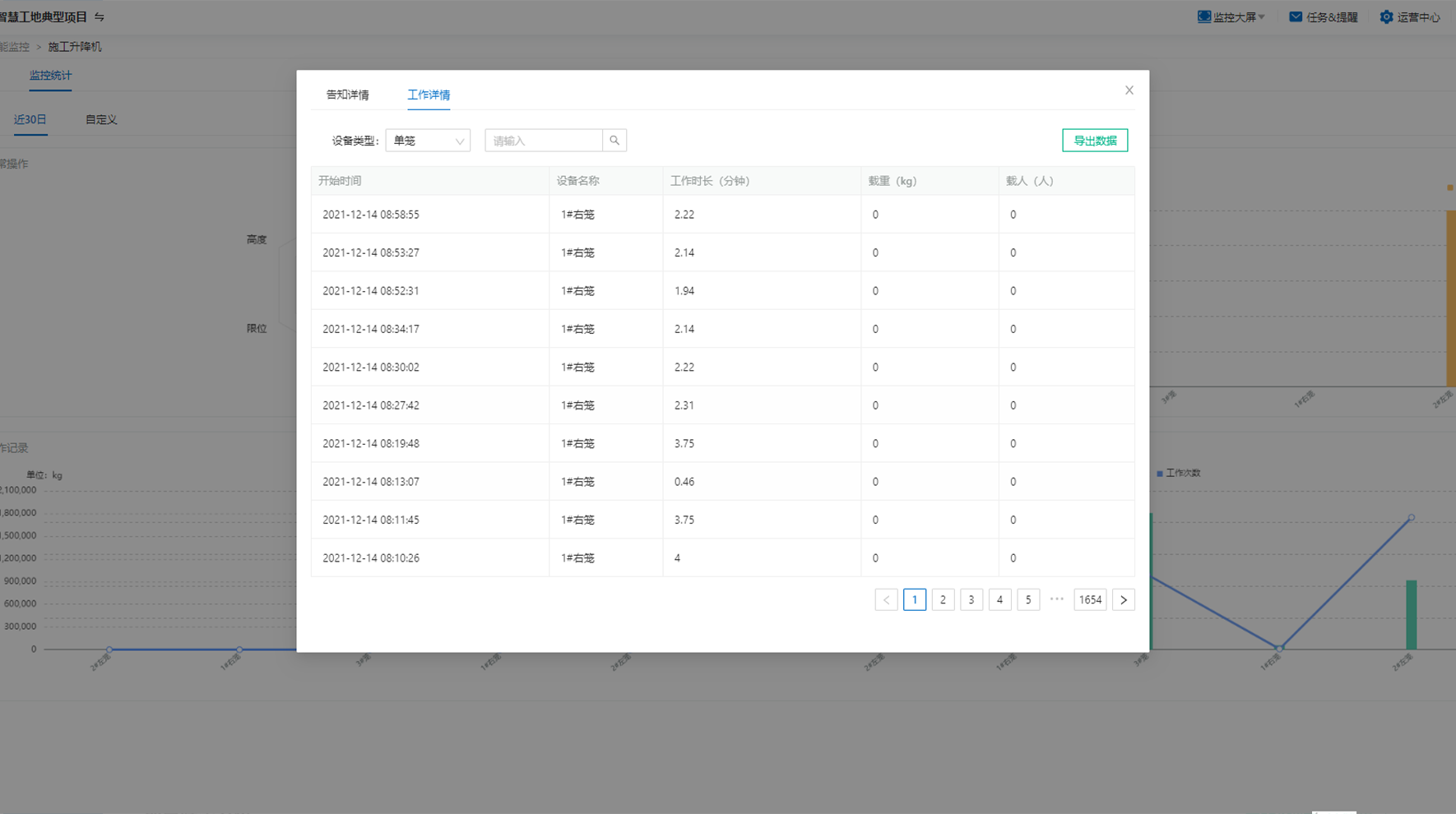Open the 监控统计 tab
The height and width of the screenshot is (814, 1456).
click(50, 76)
